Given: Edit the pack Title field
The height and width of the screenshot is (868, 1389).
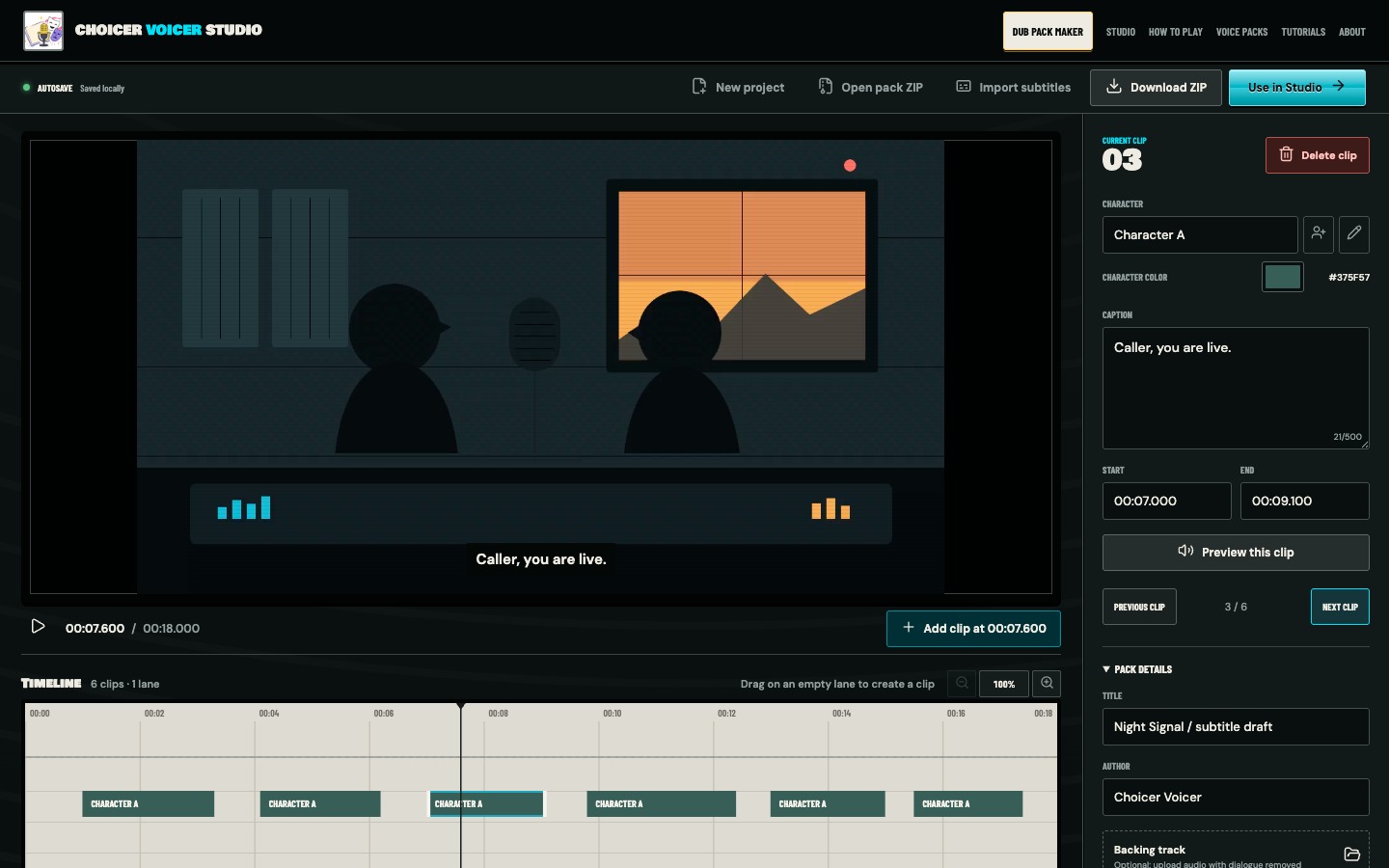Looking at the screenshot, I should pos(1236,727).
